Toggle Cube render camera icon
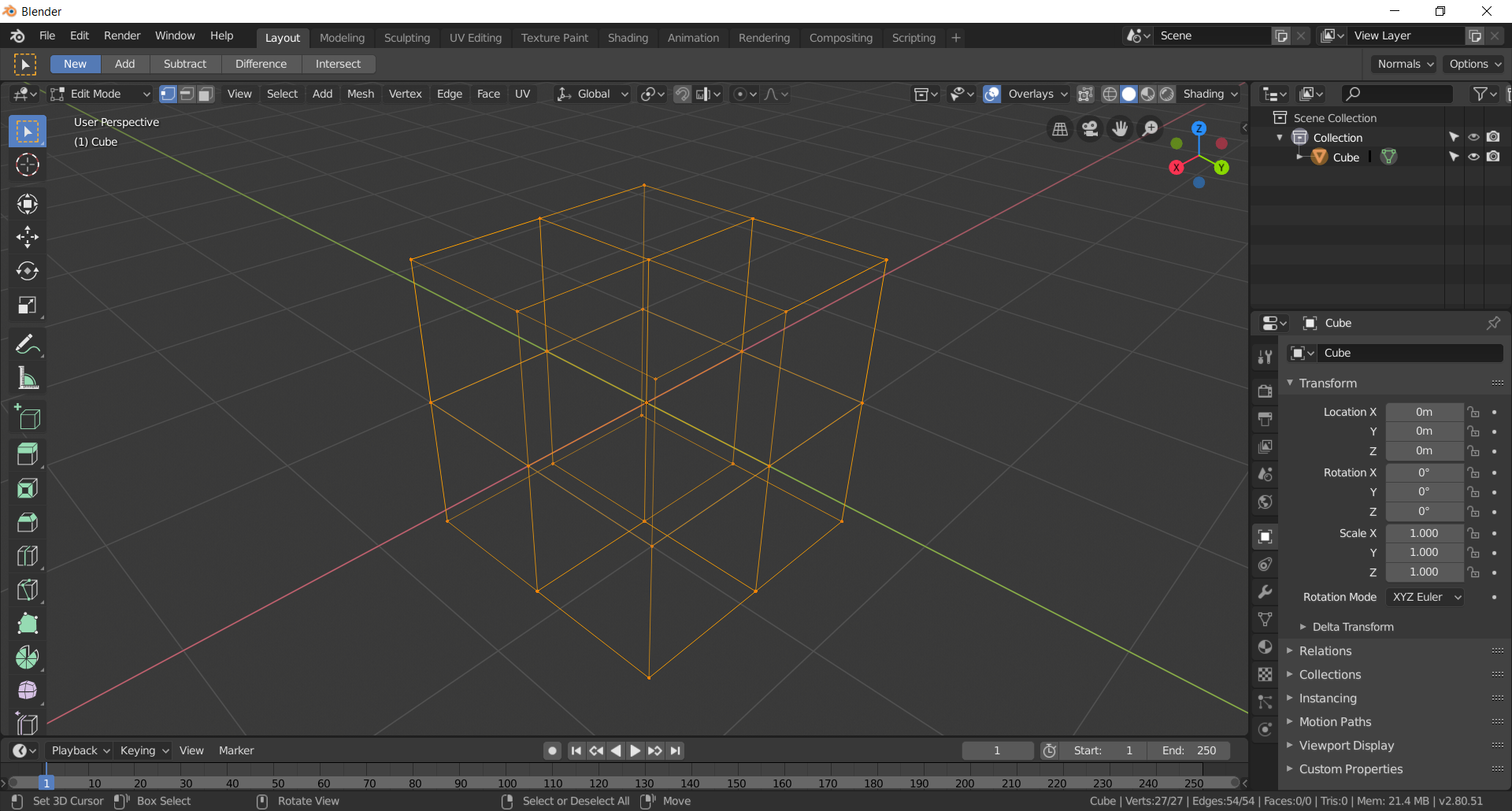 1493,157
